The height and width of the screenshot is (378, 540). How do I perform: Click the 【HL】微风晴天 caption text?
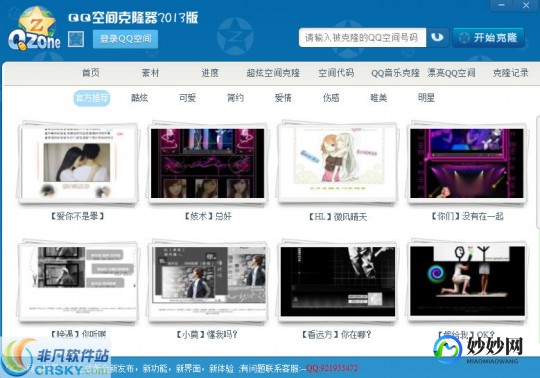pyautogui.click(x=338, y=217)
